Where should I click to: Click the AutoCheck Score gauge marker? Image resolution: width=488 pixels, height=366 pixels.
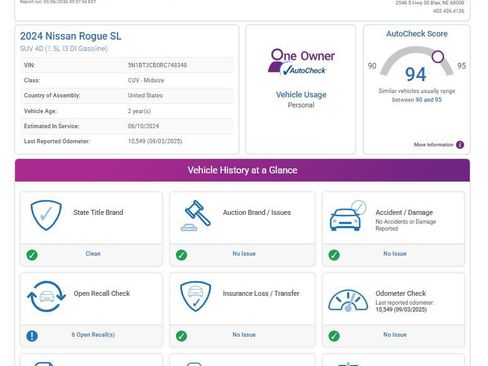438,57
